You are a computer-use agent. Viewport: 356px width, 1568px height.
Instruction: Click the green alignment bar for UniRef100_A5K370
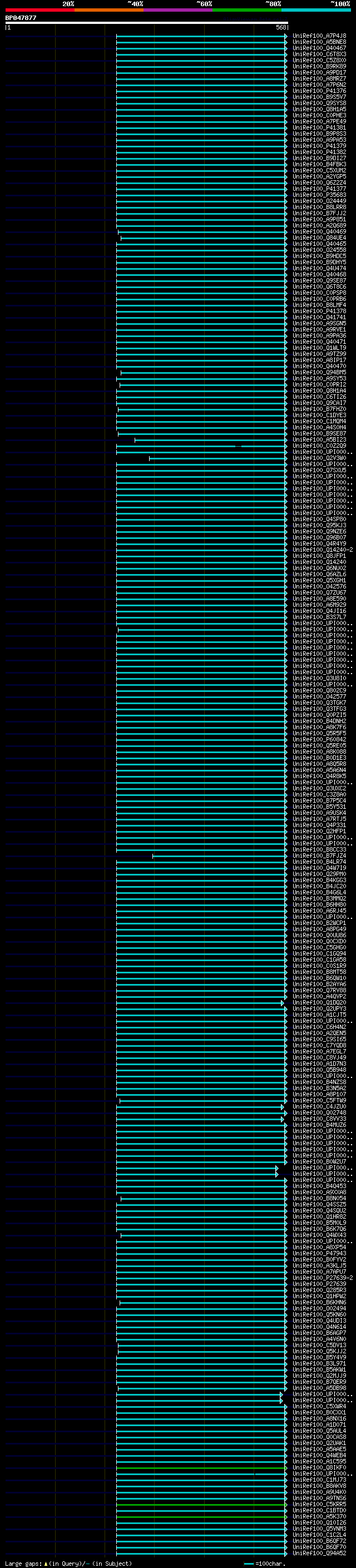(x=201, y=1517)
